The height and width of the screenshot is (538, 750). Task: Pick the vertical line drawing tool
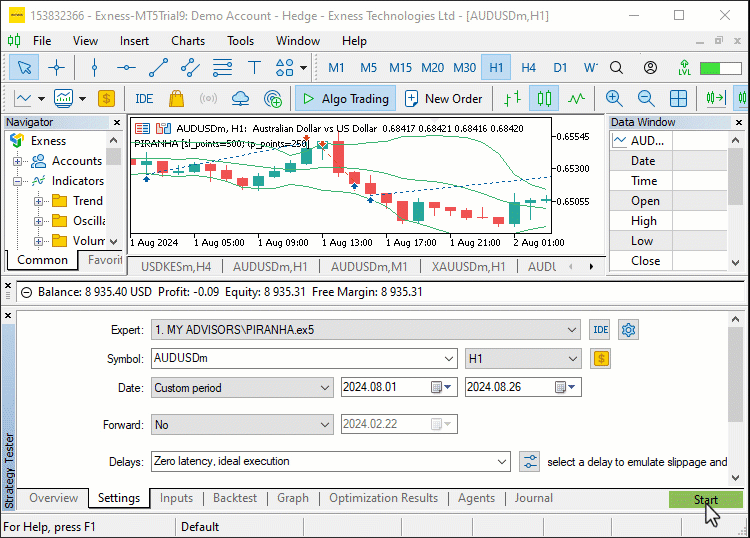click(94, 67)
